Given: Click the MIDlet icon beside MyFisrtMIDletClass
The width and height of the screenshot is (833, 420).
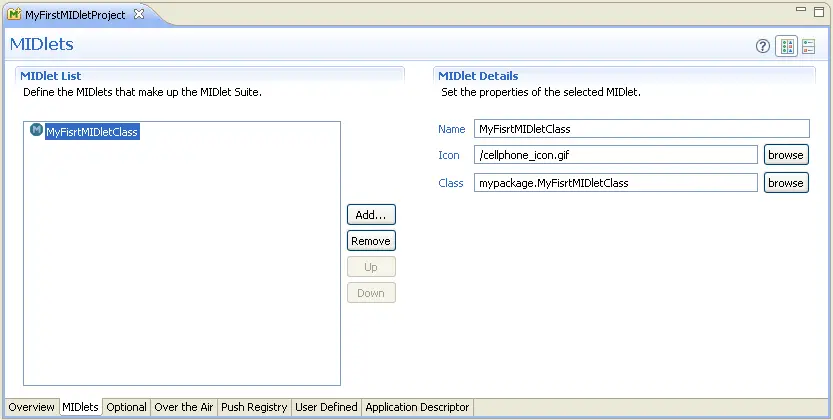Looking at the screenshot, I should point(36,131).
